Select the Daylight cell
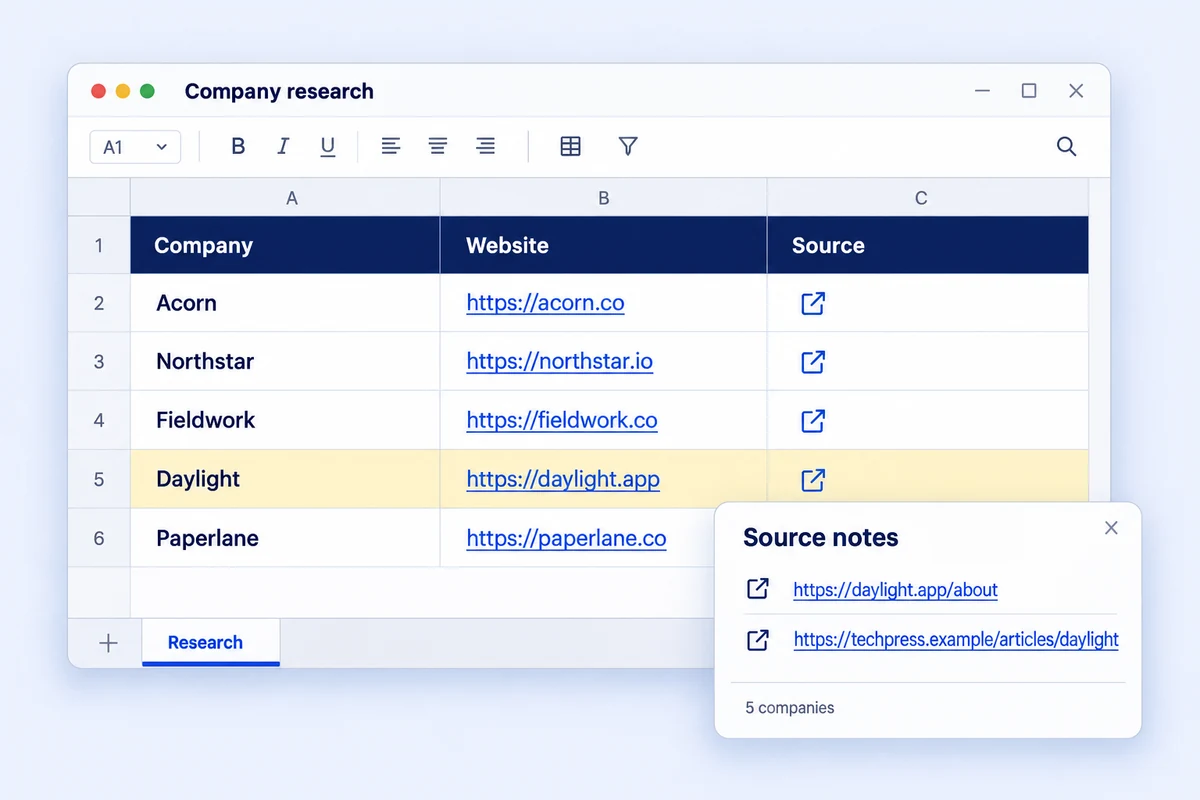The height and width of the screenshot is (800, 1200). [285, 479]
